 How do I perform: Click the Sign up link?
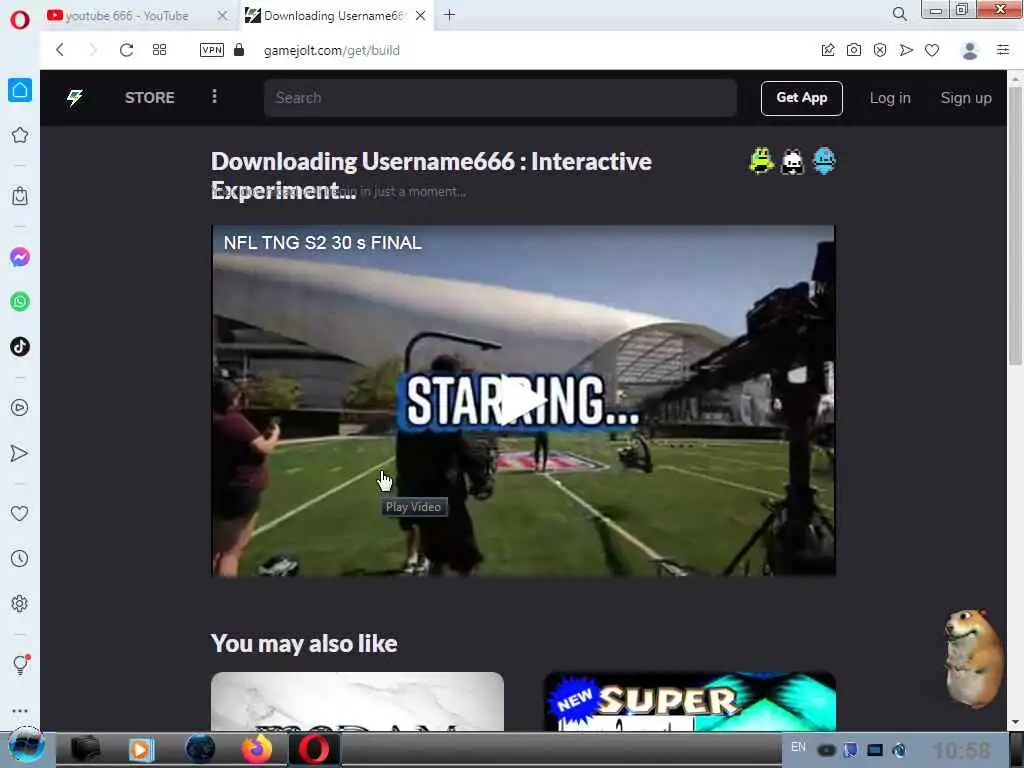966,98
